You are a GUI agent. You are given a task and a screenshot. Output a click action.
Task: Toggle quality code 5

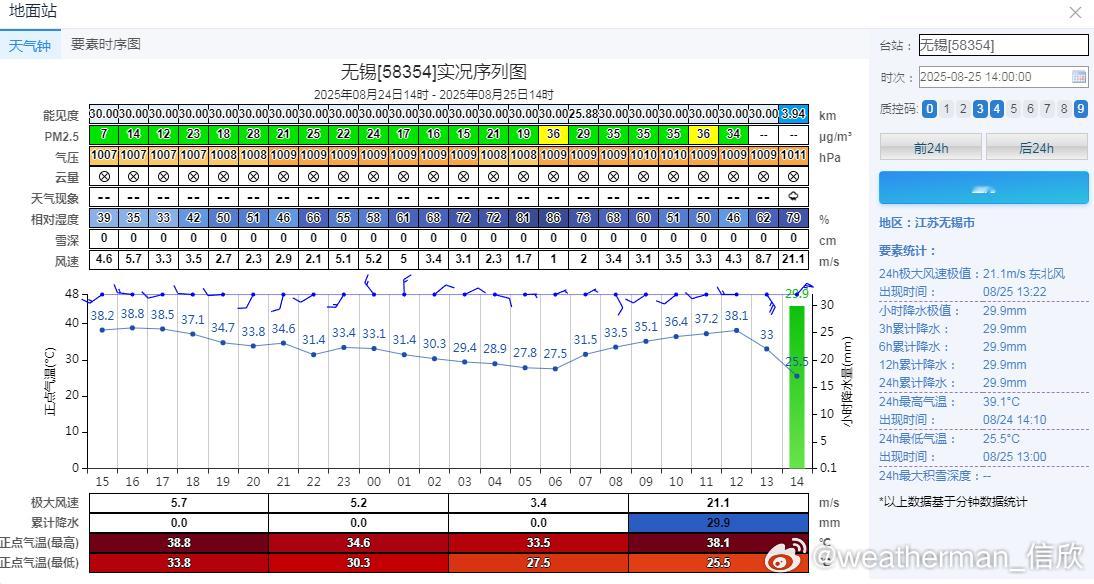[1014, 109]
